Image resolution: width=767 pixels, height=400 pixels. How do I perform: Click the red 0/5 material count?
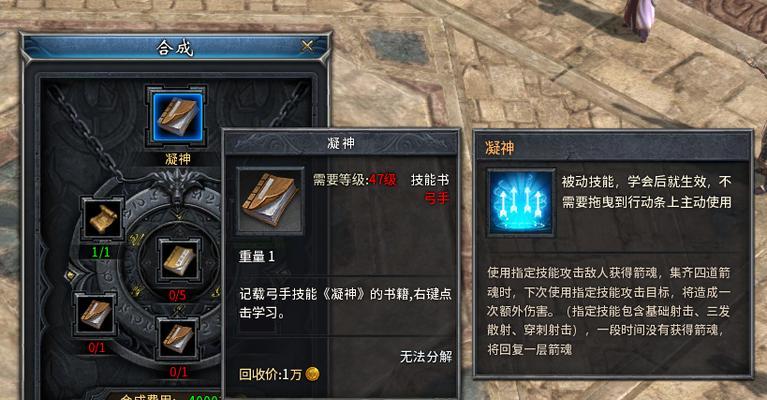pyautogui.click(x=177, y=295)
